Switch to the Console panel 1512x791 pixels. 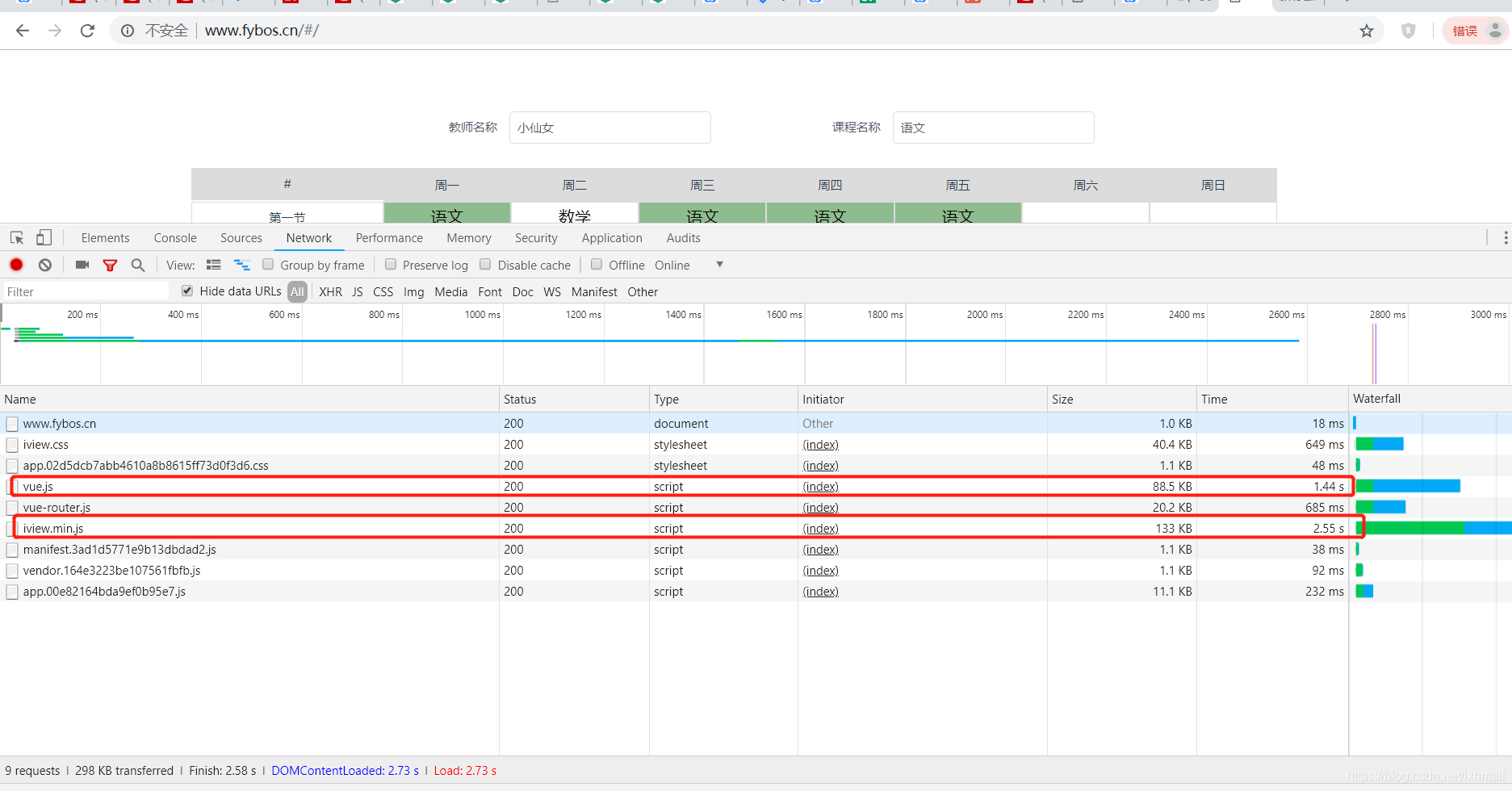[x=174, y=237]
